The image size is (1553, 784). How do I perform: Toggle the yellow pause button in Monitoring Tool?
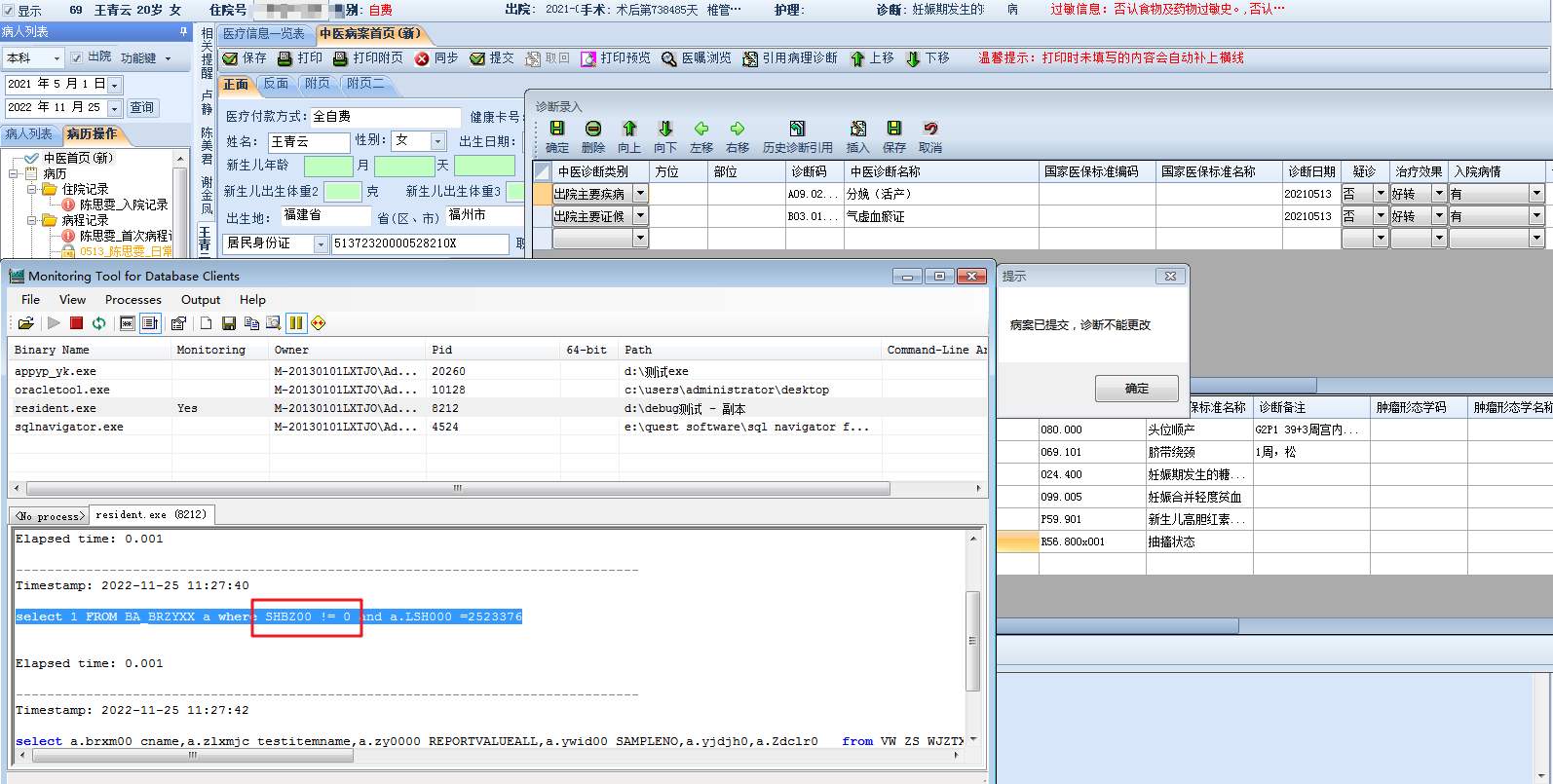296,323
